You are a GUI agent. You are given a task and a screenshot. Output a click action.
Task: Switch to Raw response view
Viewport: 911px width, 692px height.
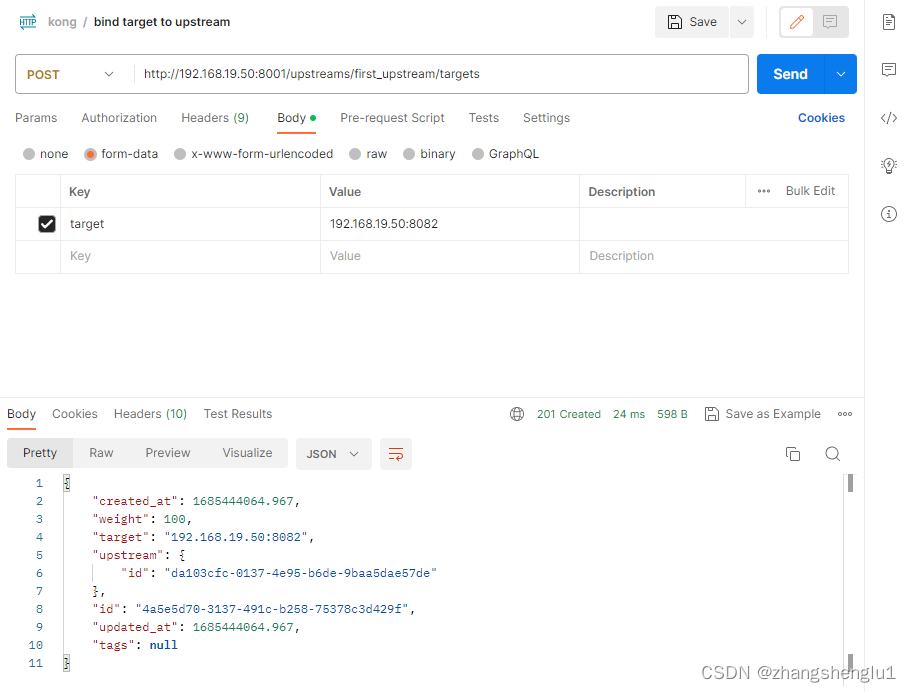pos(101,453)
